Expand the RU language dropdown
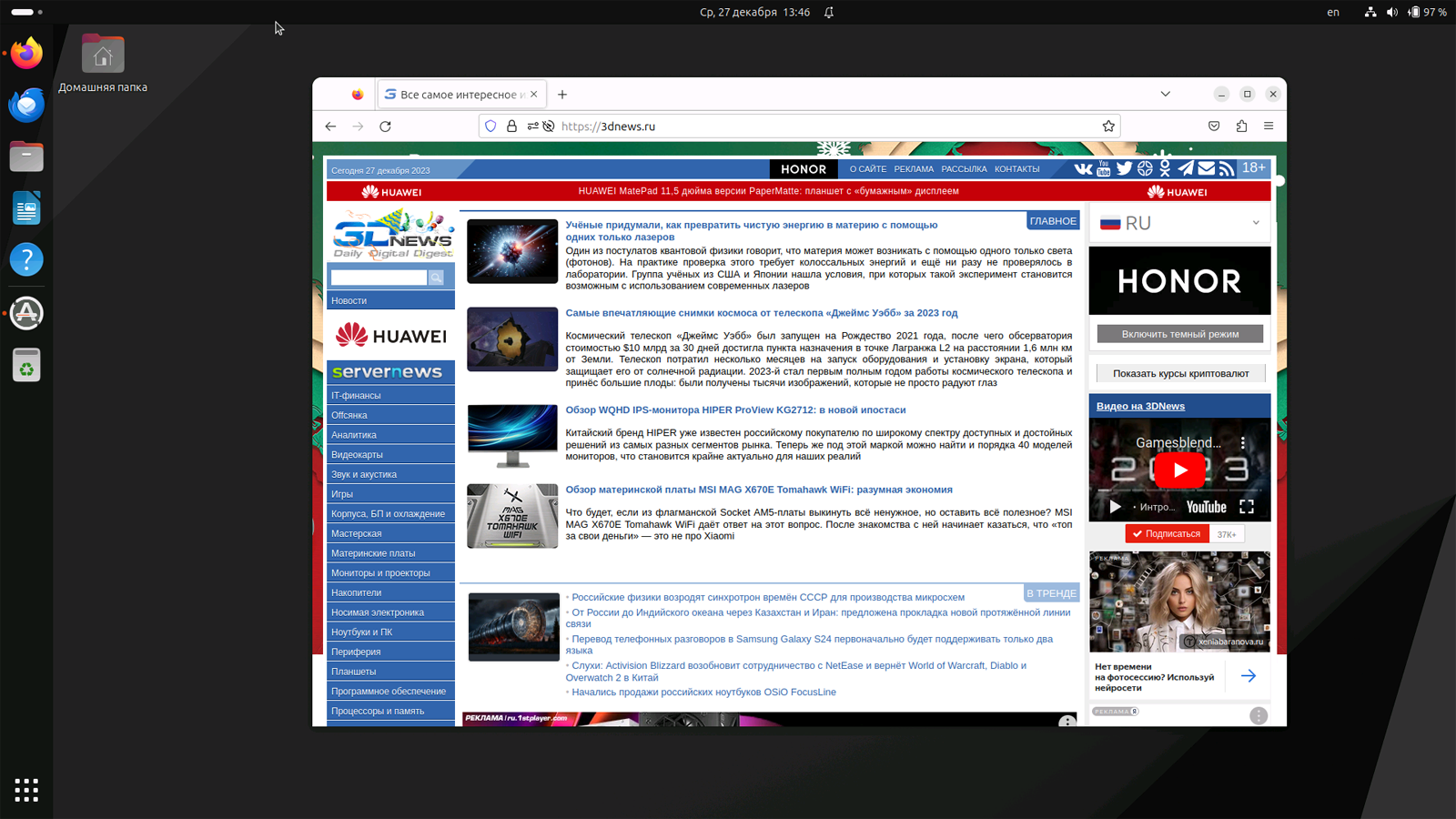 pyautogui.click(x=1180, y=223)
